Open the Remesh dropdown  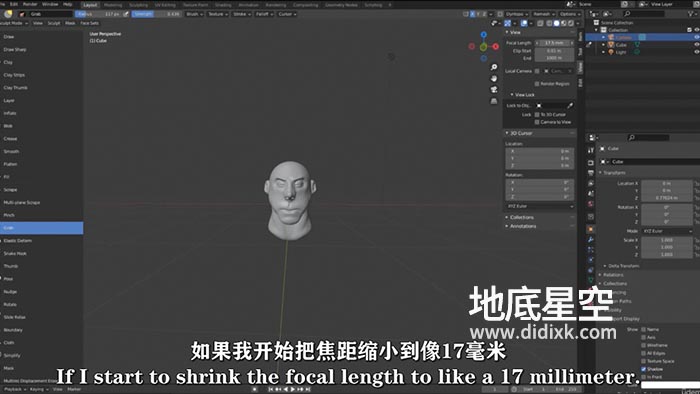coord(544,14)
